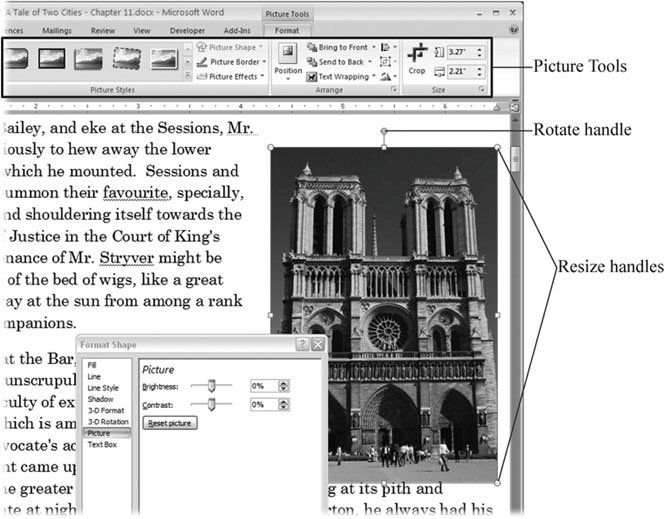Open the Position gallery in Arrange
The width and height of the screenshot is (672, 519).
click(x=288, y=60)
